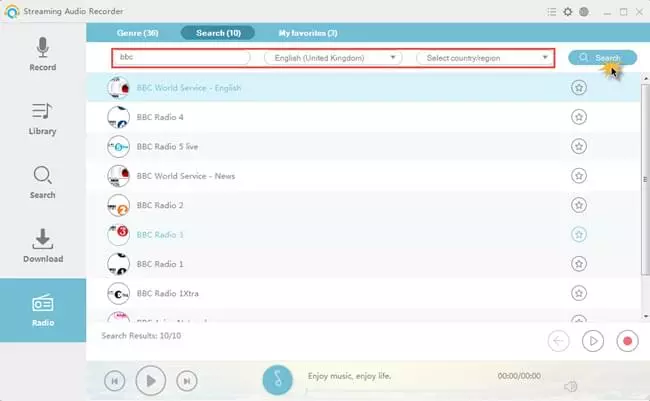This screenshot has width=650, height=401.
Task: Open the task list icon in title bar
Action: coord(551,12)
